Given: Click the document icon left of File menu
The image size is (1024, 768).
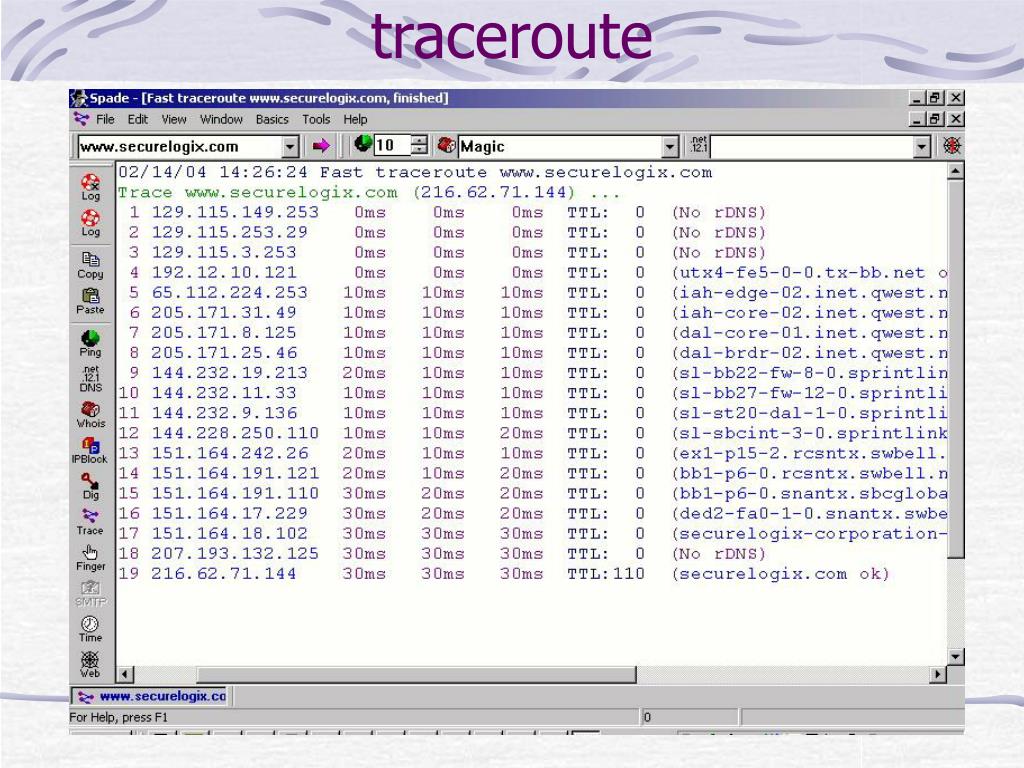Looking at the screenshot, I should (82, 119).
